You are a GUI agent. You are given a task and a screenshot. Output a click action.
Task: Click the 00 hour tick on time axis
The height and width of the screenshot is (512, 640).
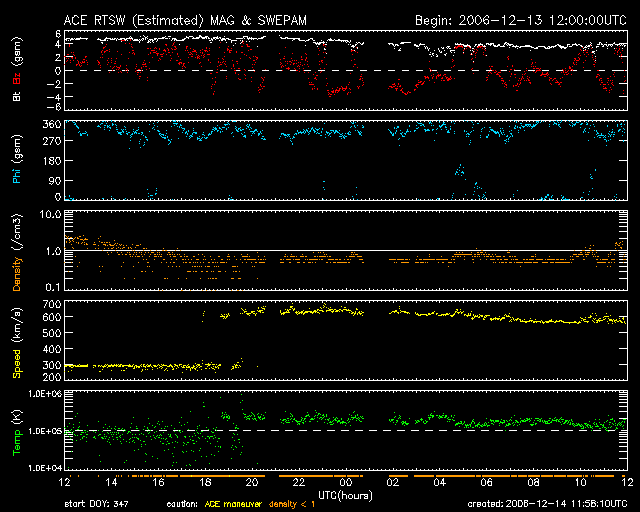[x=345, y=484]
